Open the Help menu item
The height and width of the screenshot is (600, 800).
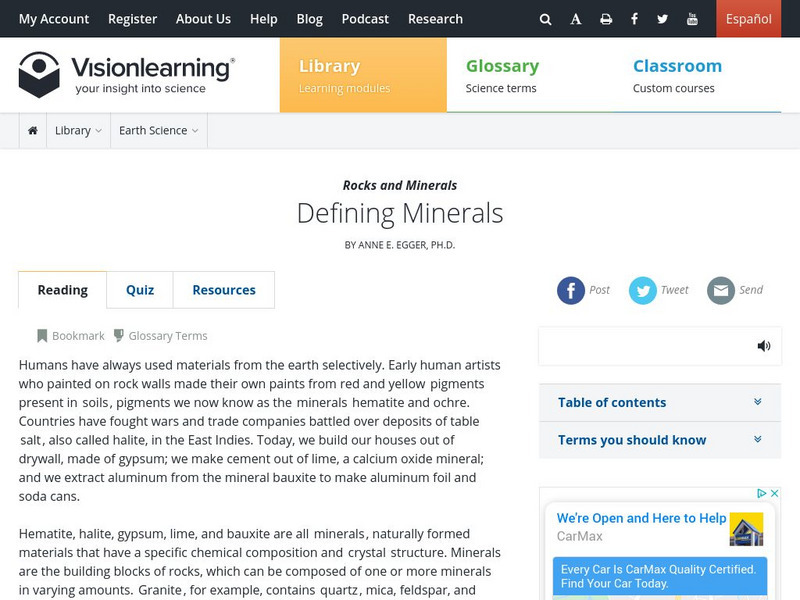(x=264, y=19)
